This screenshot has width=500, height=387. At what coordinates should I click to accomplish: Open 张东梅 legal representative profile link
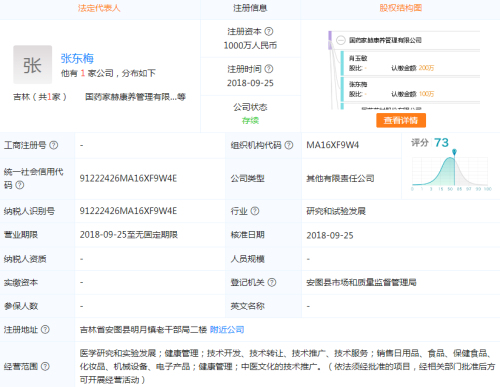click(x=77, y=58)
